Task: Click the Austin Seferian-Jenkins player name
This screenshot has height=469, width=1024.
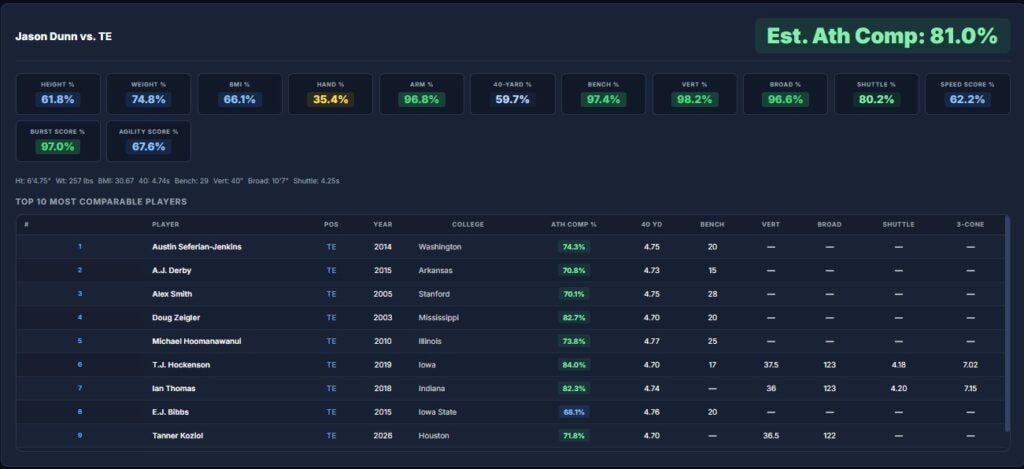Action: 196,246
